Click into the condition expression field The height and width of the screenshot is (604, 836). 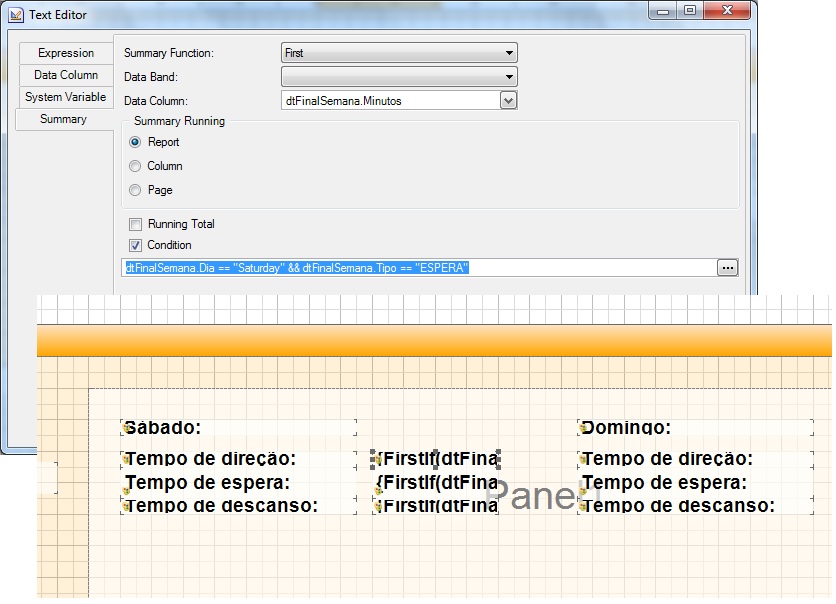pos(419,268)
